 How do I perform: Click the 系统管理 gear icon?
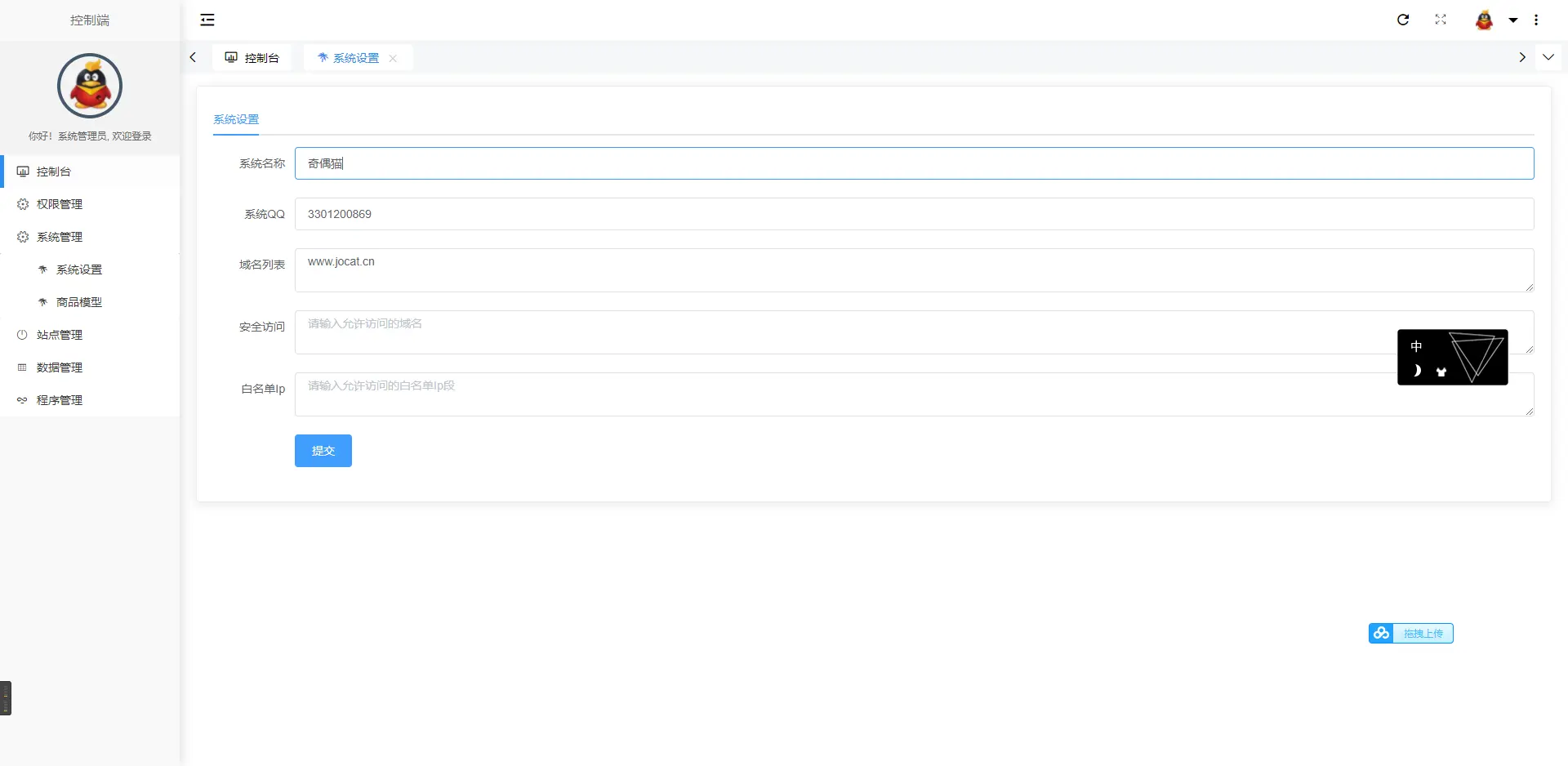(x=23, y=237)
